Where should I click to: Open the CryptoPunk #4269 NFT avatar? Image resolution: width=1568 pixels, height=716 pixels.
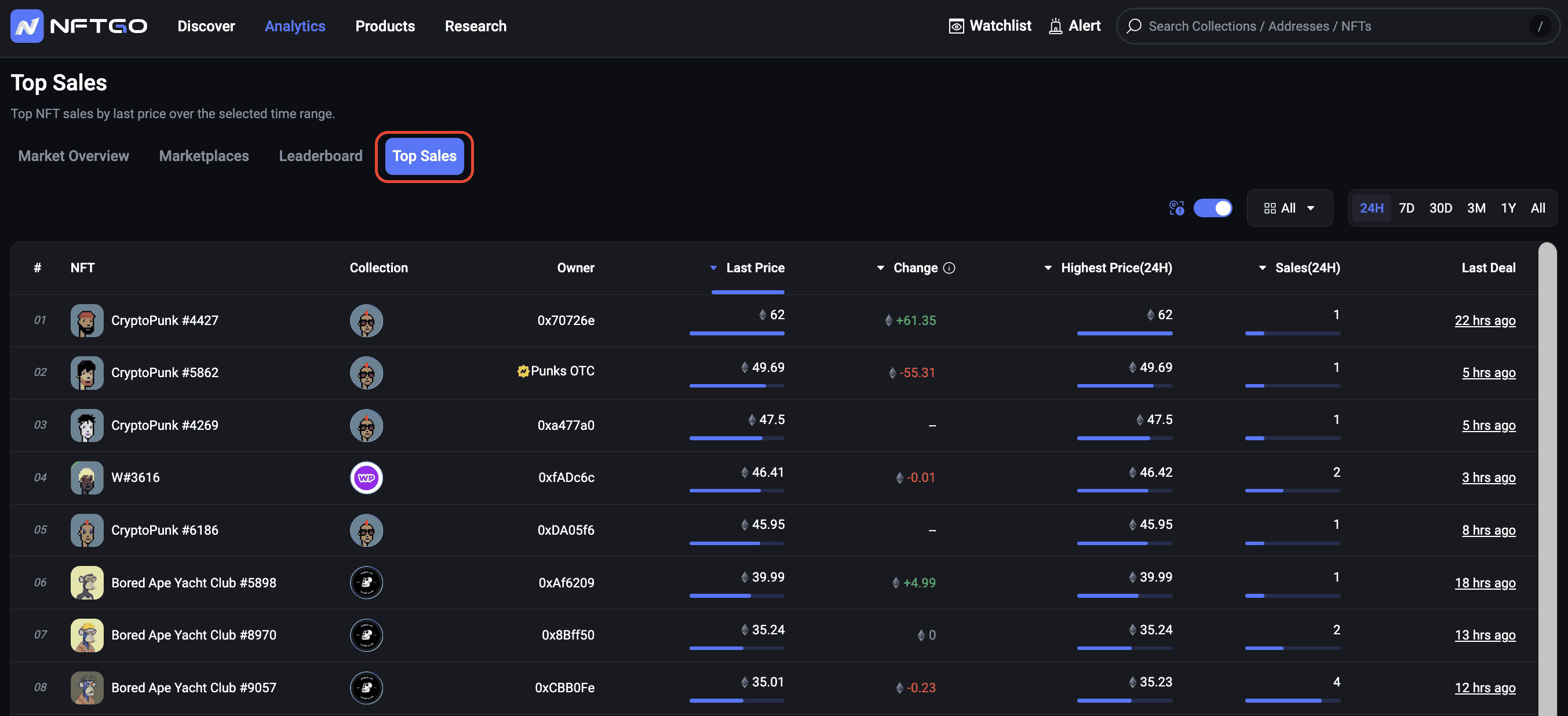(x=87, y=426)
